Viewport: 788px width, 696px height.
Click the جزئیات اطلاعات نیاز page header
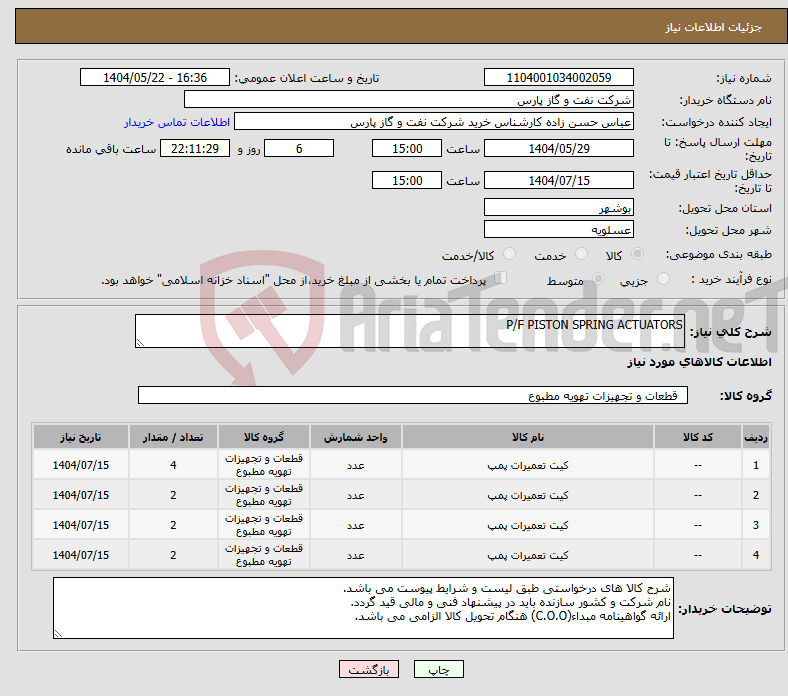(714, 27)
